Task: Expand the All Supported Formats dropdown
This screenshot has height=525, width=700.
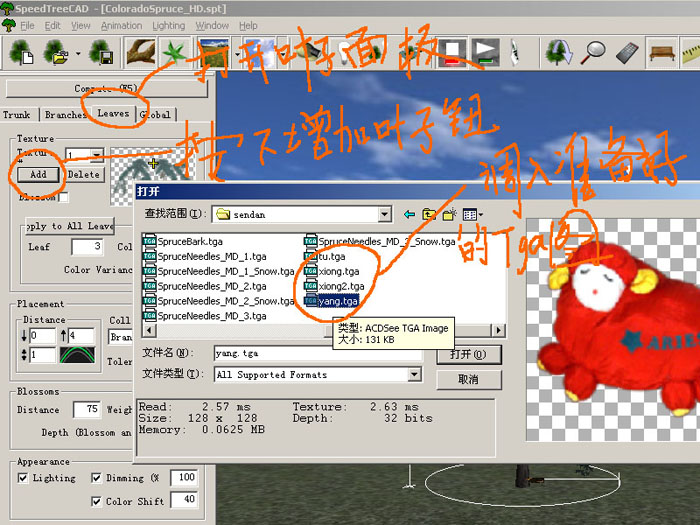Action: click(414, 374)
